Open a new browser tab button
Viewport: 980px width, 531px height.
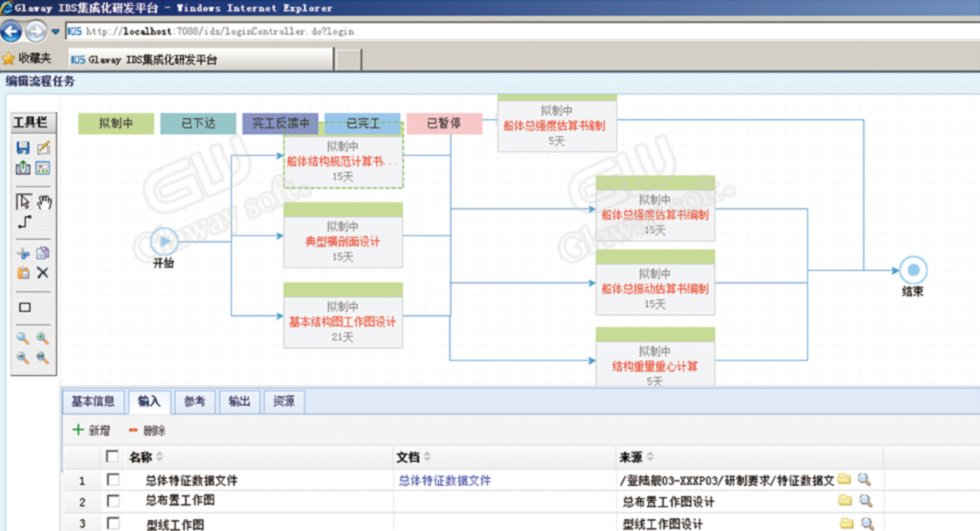point(348,60)
